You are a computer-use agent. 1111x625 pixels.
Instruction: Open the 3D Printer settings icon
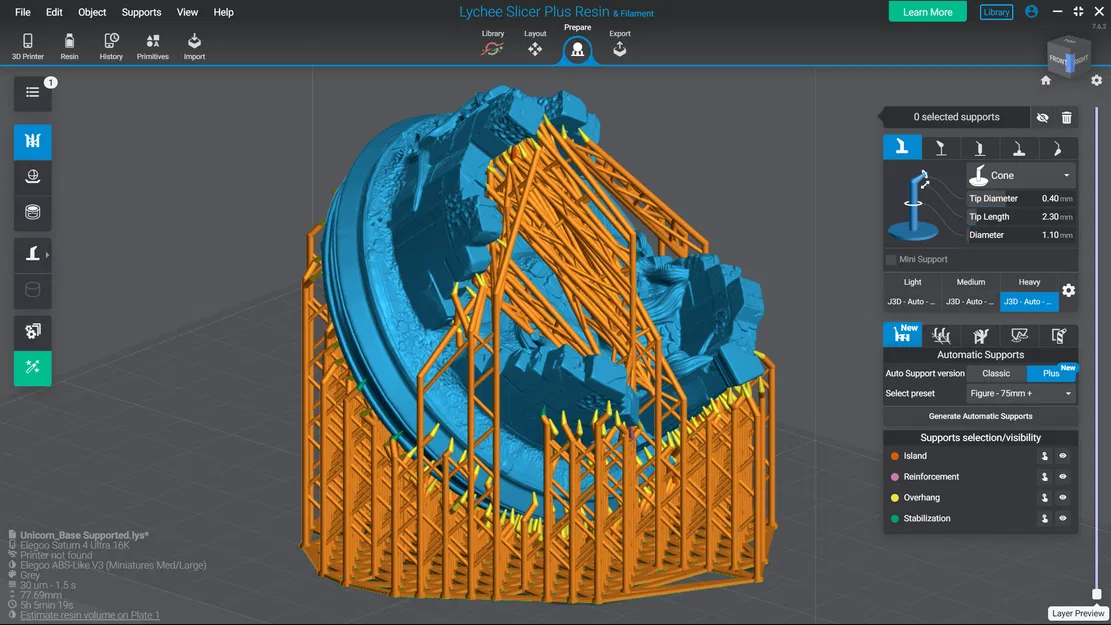pos(28,46)
